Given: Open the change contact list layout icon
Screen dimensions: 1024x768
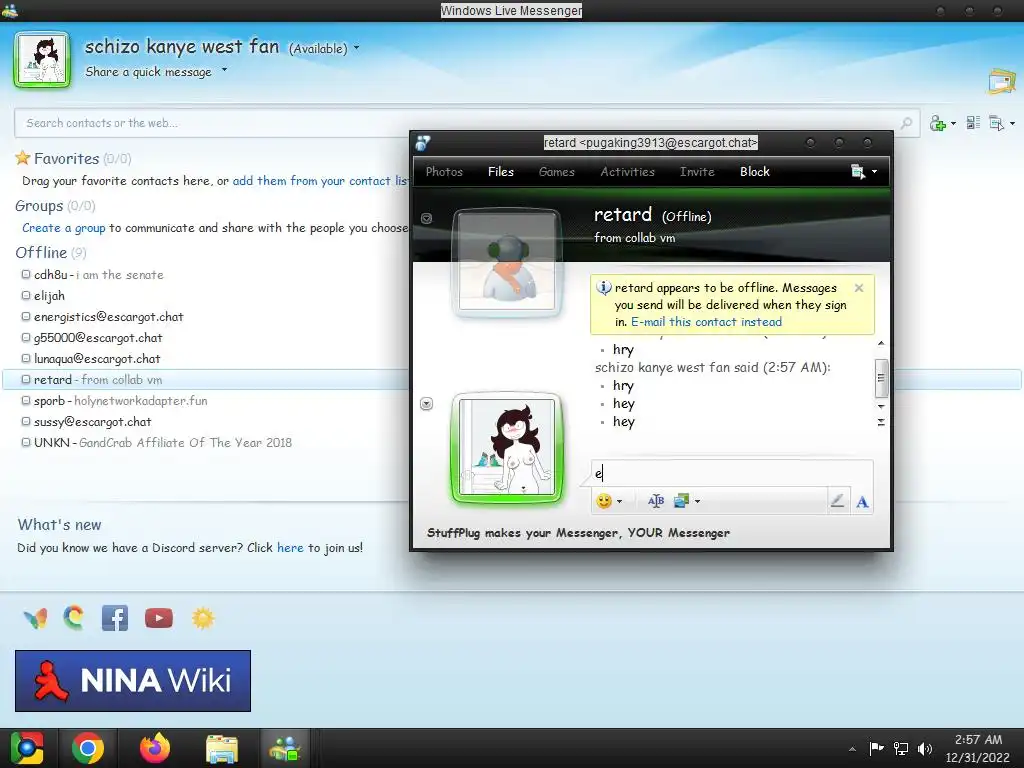Looking at the screenshot, I should (973, 122).
